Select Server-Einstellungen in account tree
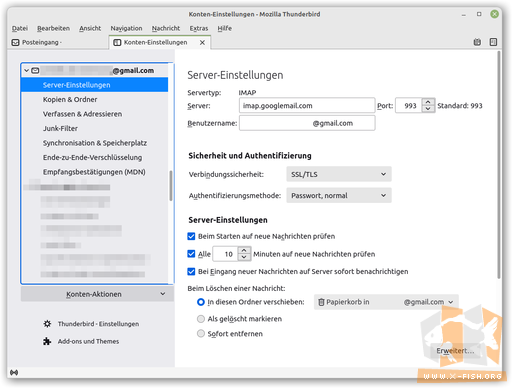 point(95,85)
